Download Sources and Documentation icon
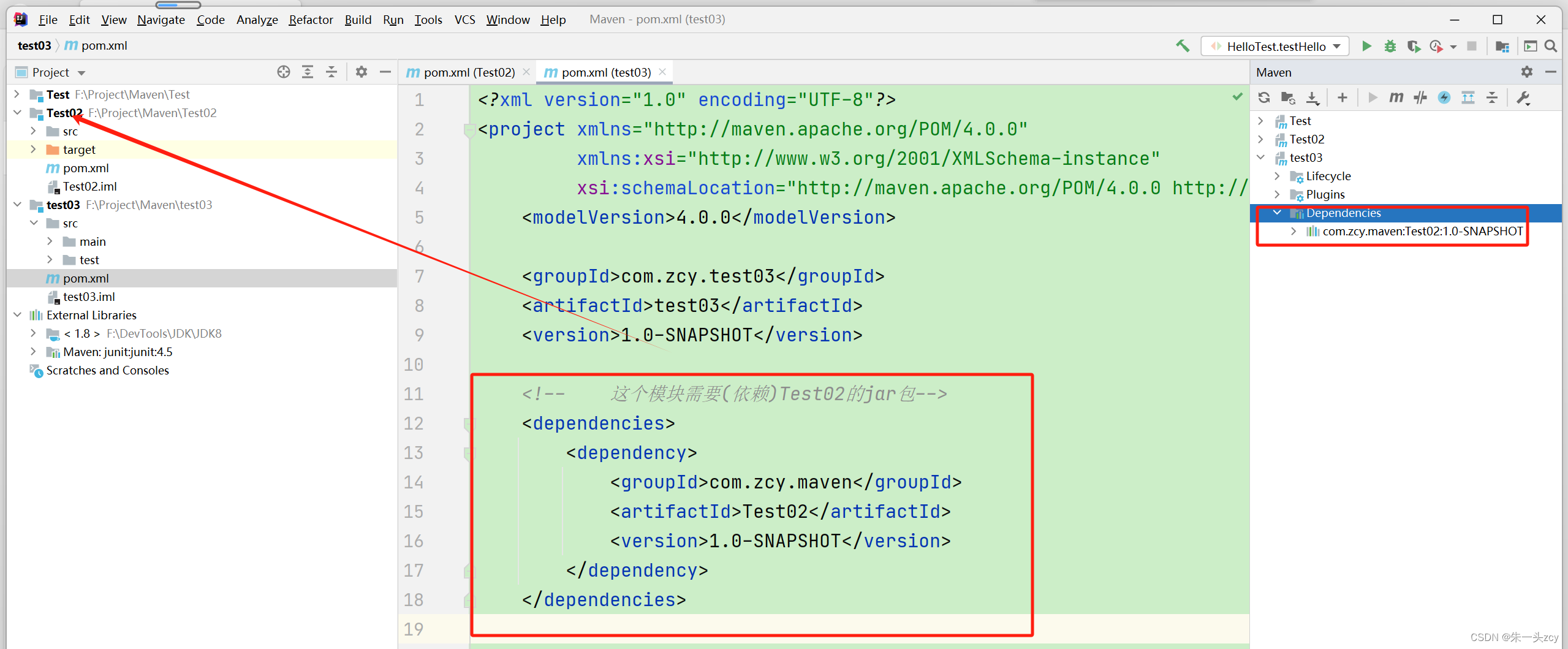The width and height of the screenshot is (1568, 649). pos(1312,97)
